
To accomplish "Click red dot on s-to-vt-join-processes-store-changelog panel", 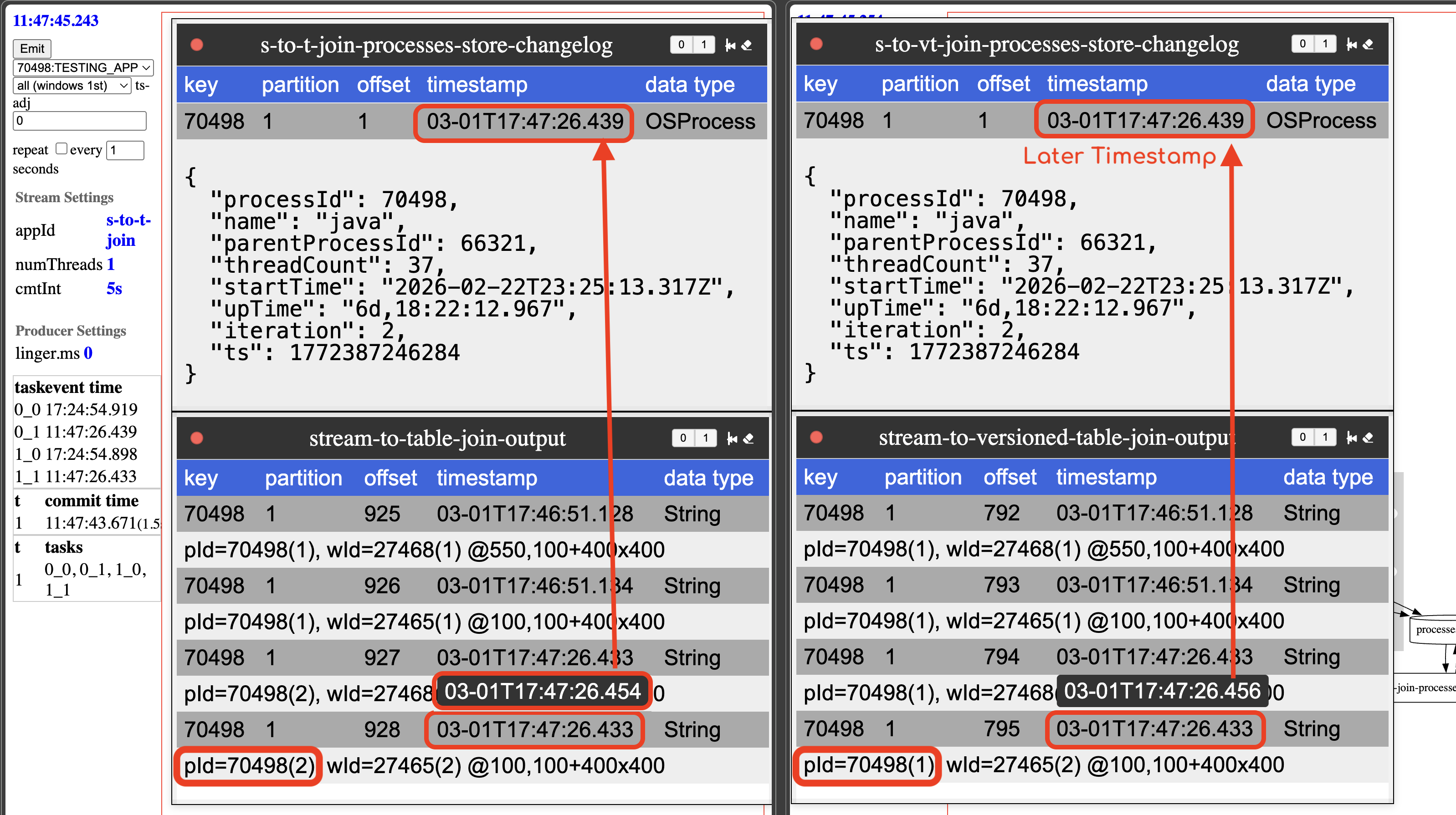I will coord(816,44).
